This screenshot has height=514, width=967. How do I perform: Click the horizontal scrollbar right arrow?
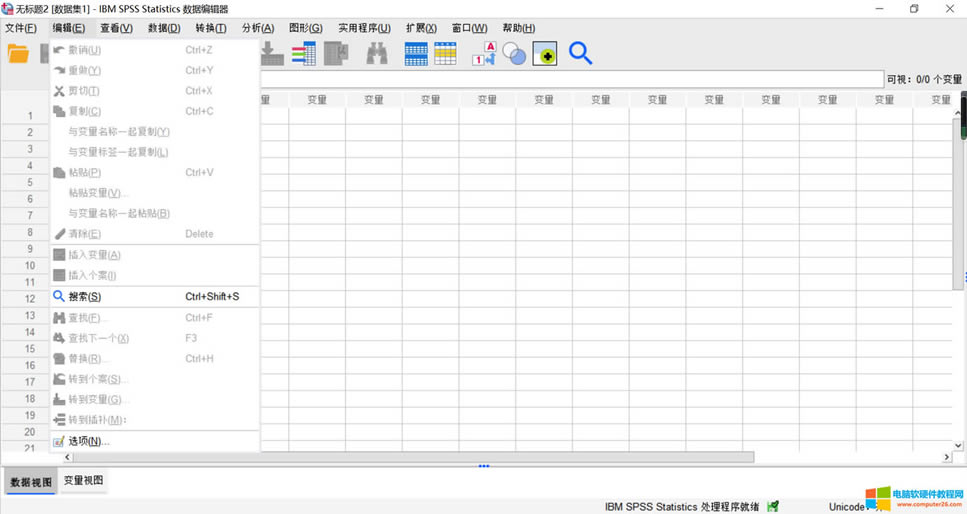coord(947,457)
